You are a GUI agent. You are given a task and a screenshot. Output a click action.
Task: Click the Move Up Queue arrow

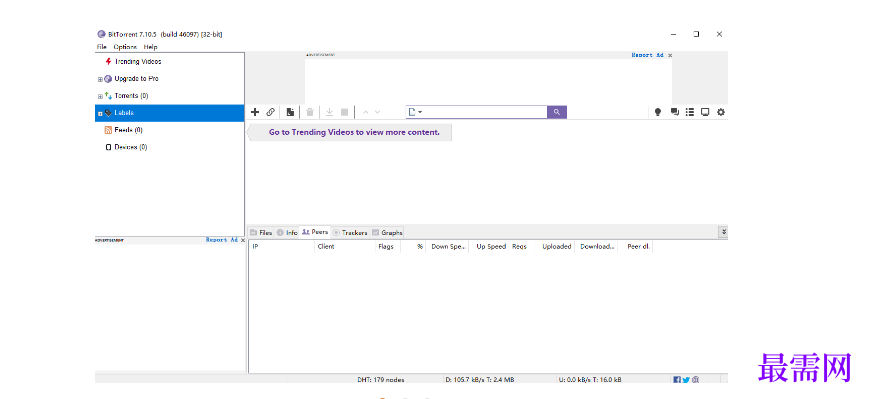point(365,112)
